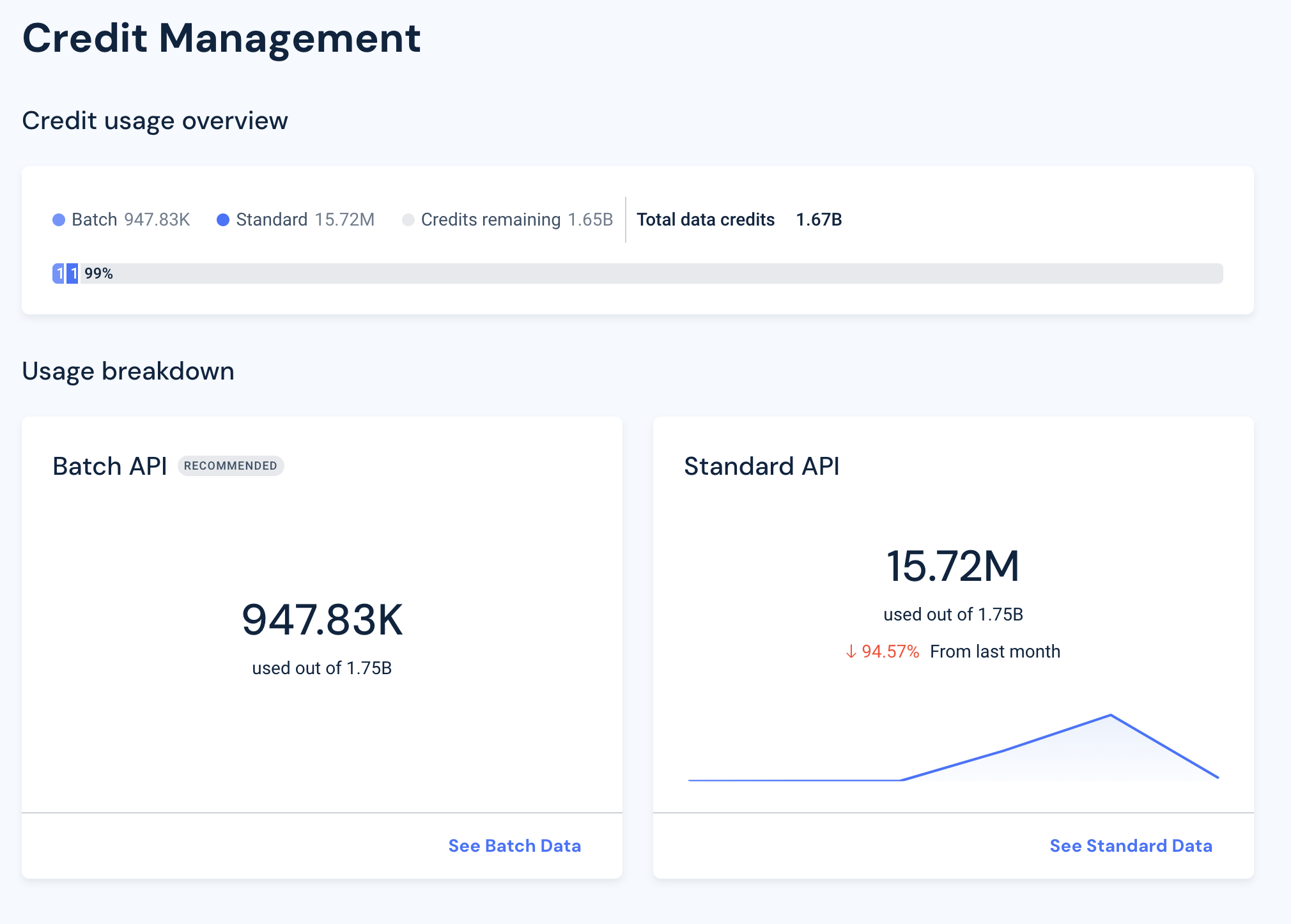This screenshot has width=1291, height=924.
Task: Click the 15.72M usage figure in Standard card
Action: [x=952, y=566]
